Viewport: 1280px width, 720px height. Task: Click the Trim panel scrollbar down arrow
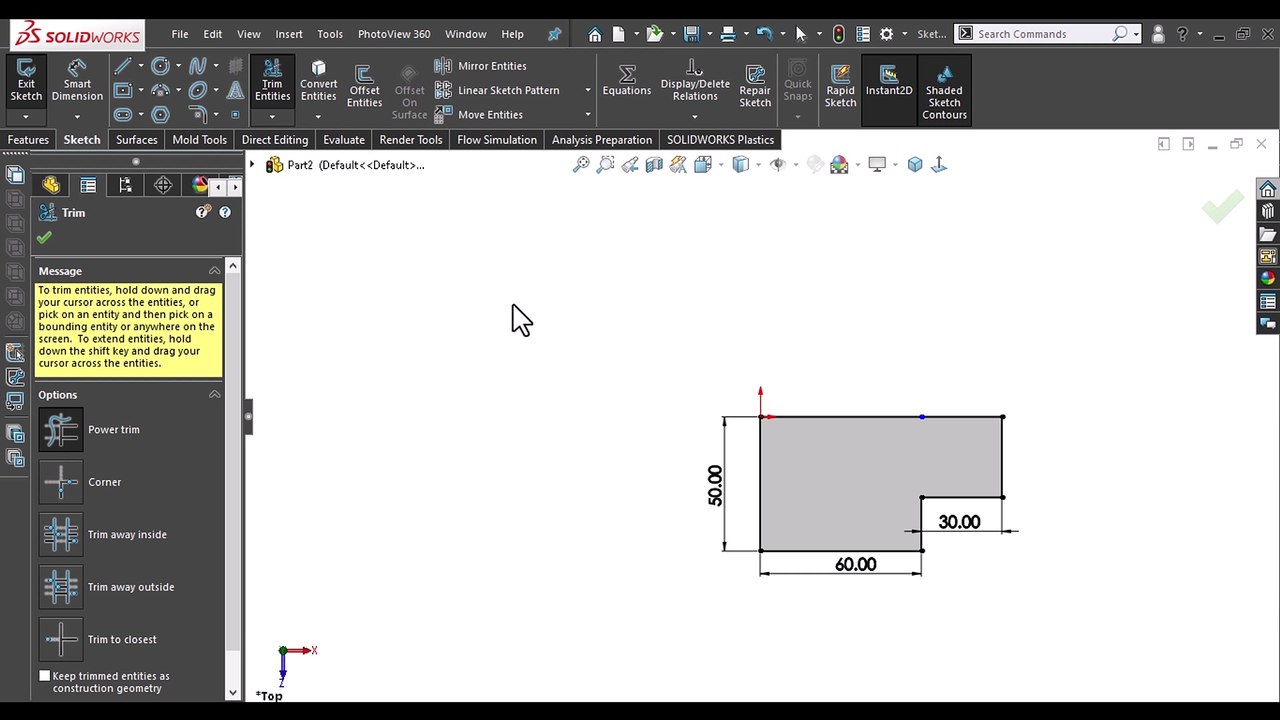pos(233,692)
